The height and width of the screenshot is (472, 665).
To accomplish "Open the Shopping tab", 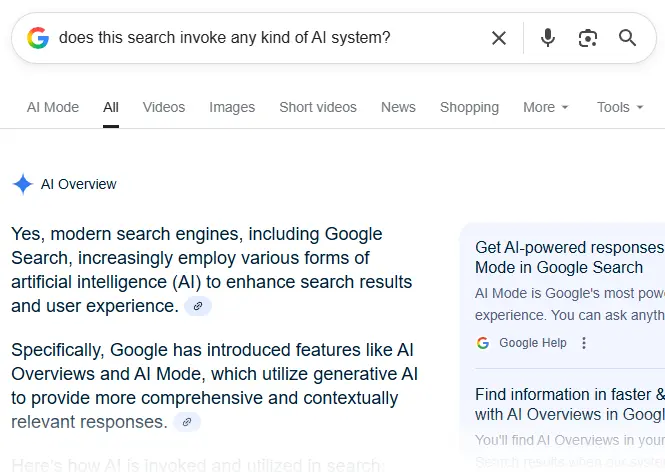I will pos(469,107).
